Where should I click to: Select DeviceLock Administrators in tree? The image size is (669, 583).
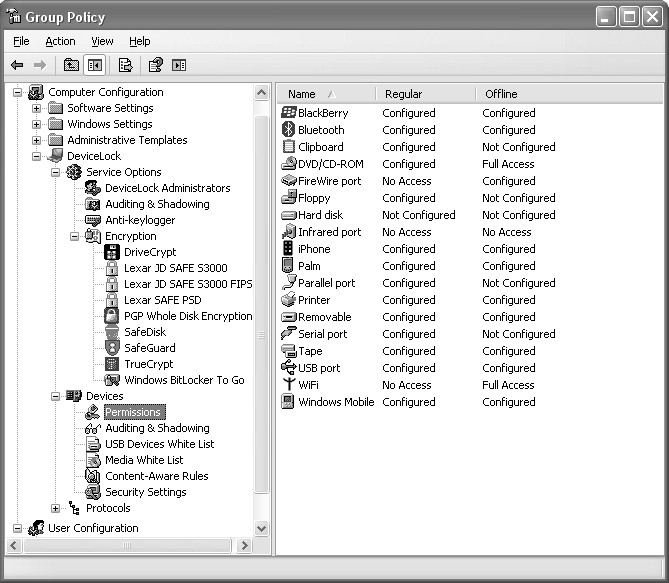168,188
